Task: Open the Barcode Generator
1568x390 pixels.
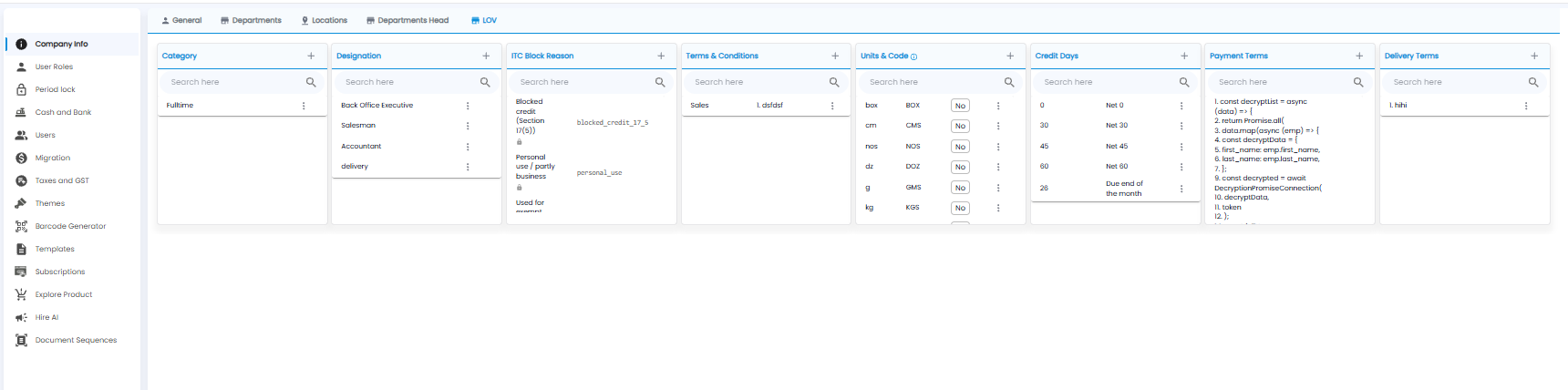Action: pyautogui.click(x=70, y=226)
